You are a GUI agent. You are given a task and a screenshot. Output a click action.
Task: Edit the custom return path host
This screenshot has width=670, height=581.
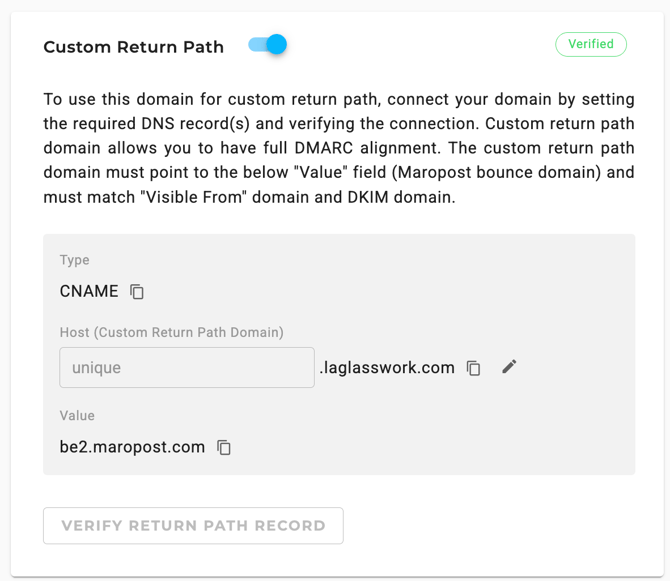coord(509,367)
